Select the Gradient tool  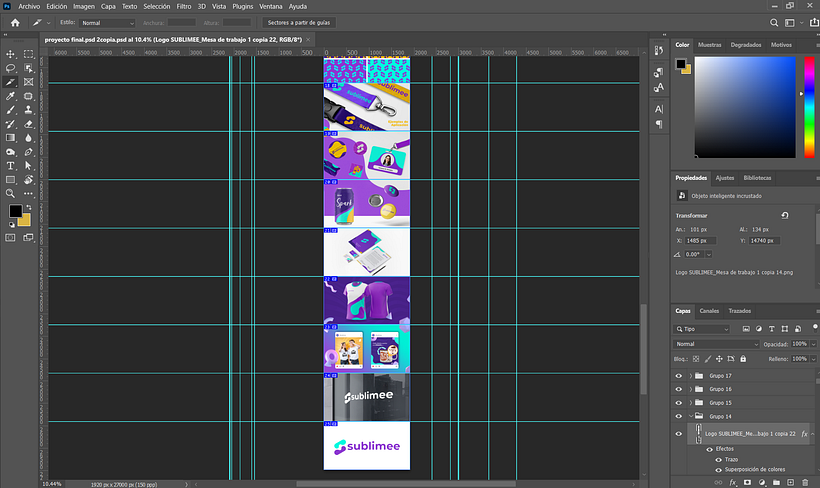(x=10, y=138)
